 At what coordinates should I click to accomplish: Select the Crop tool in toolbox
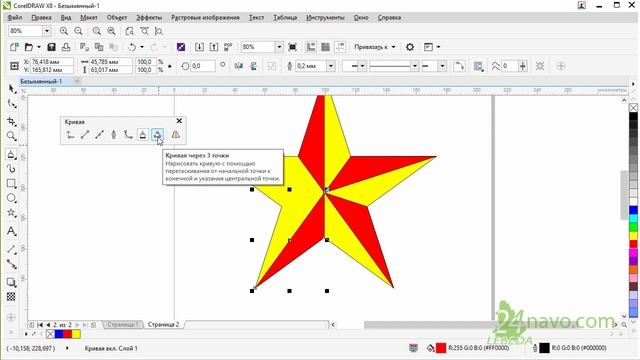pos(11,121)
